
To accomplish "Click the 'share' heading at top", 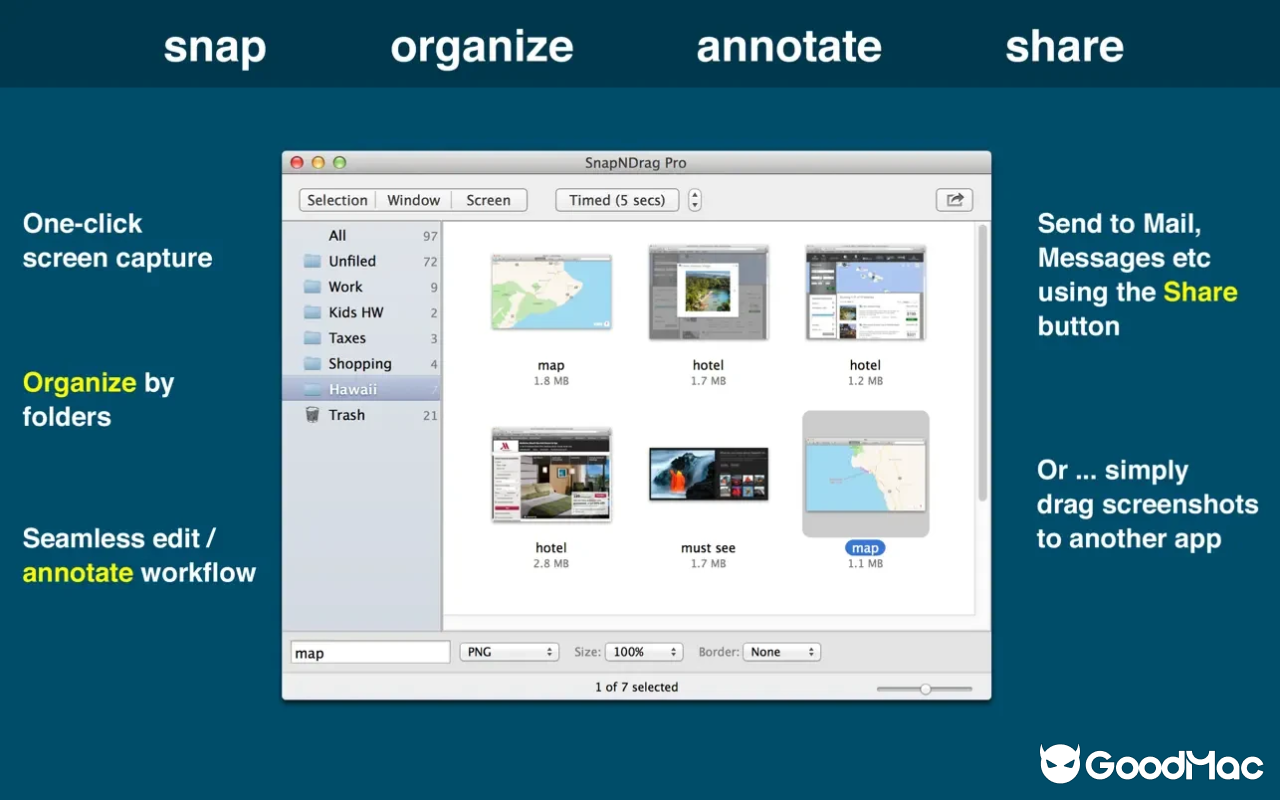I will click(x=1064, y=47).
